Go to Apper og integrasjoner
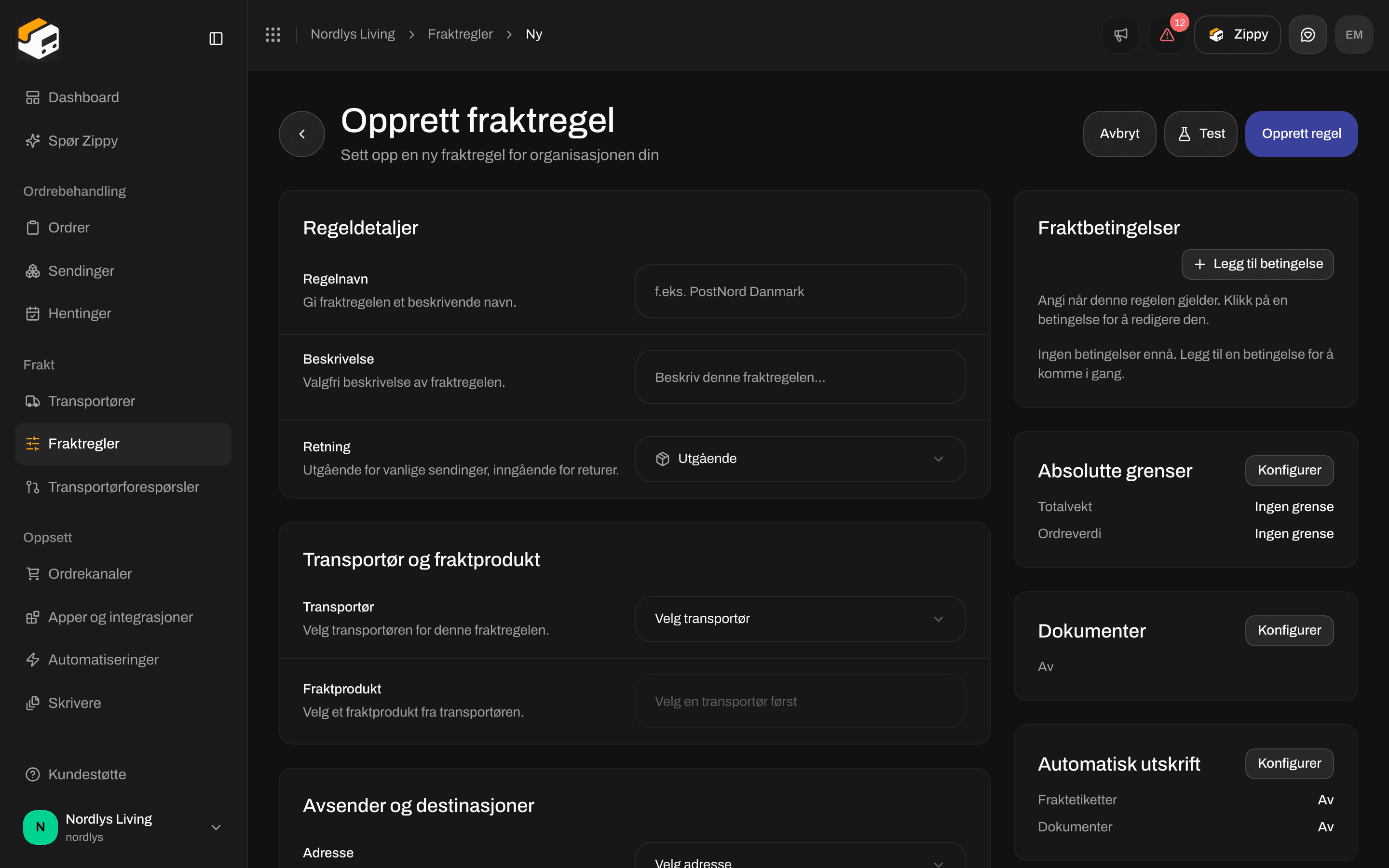The height and width of the screenshot is (868, 1389). (x=123, y=617)
